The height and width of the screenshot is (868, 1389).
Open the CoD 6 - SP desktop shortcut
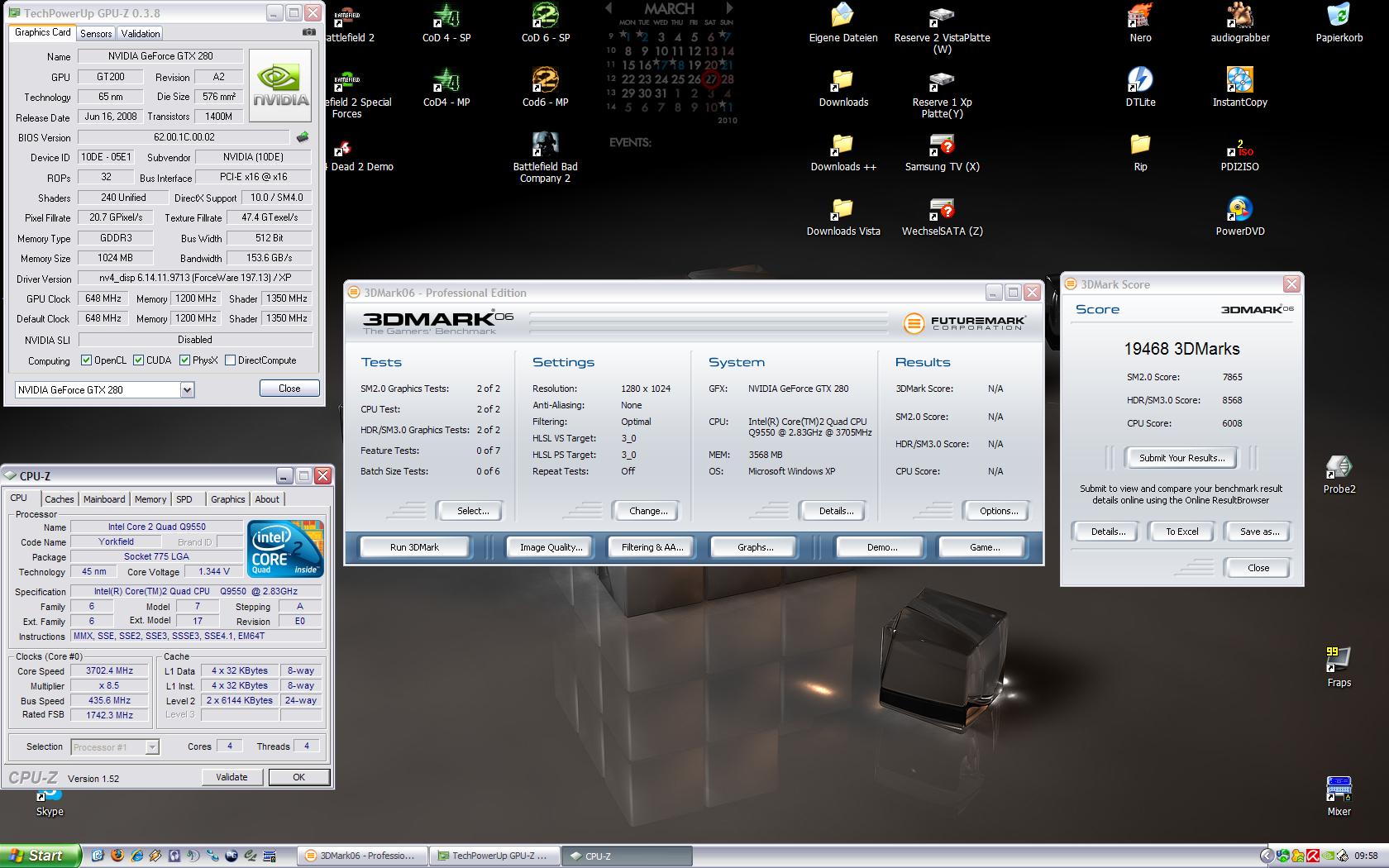[546, 23]
